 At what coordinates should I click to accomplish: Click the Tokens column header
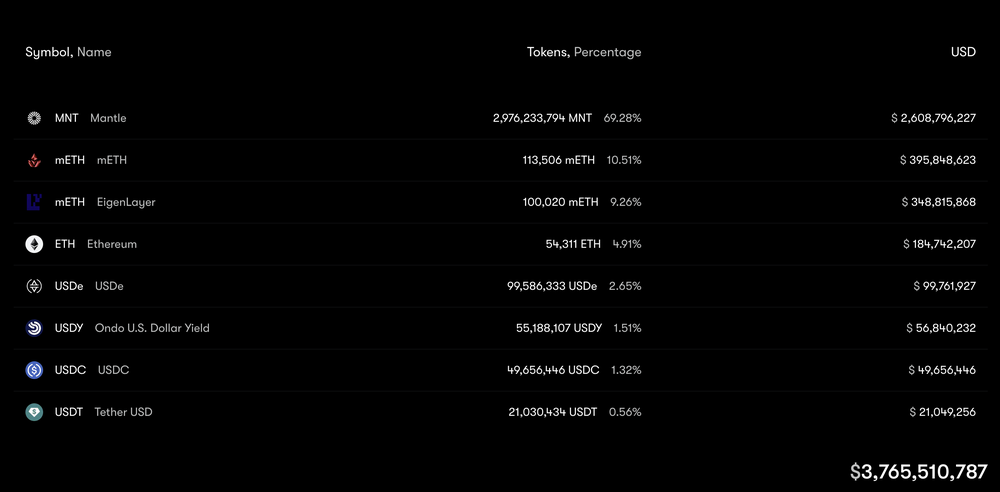pyautogui.click(x=548, y=52)
